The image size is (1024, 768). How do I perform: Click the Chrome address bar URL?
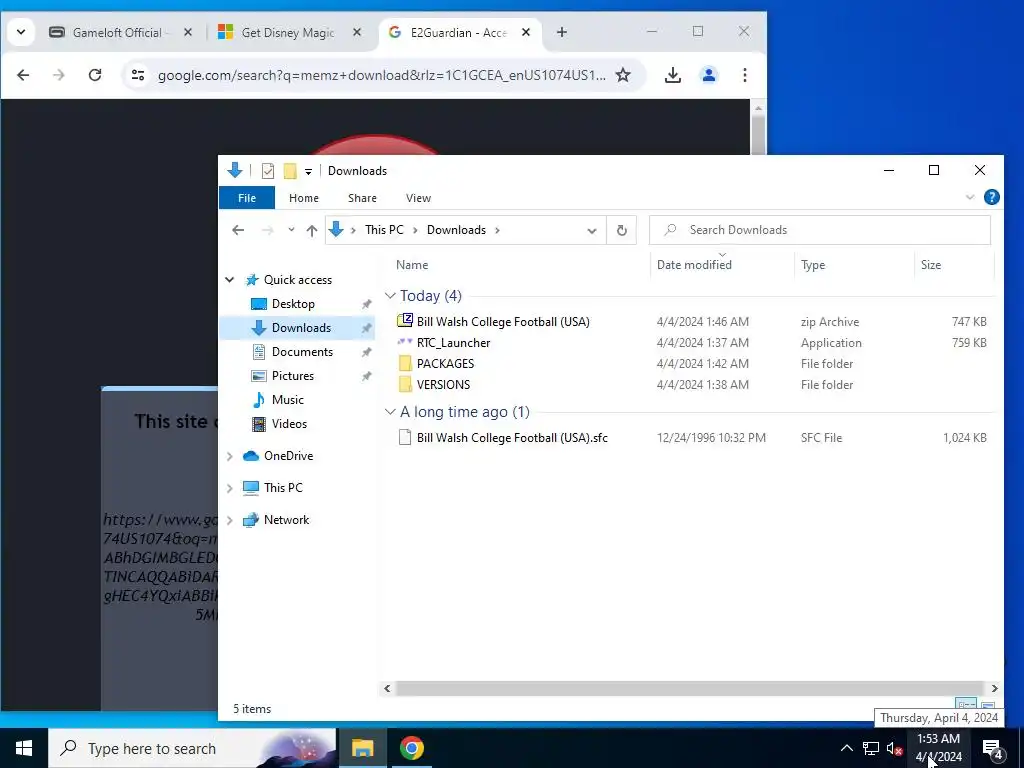pyautogui.click(x=381, y=75)
